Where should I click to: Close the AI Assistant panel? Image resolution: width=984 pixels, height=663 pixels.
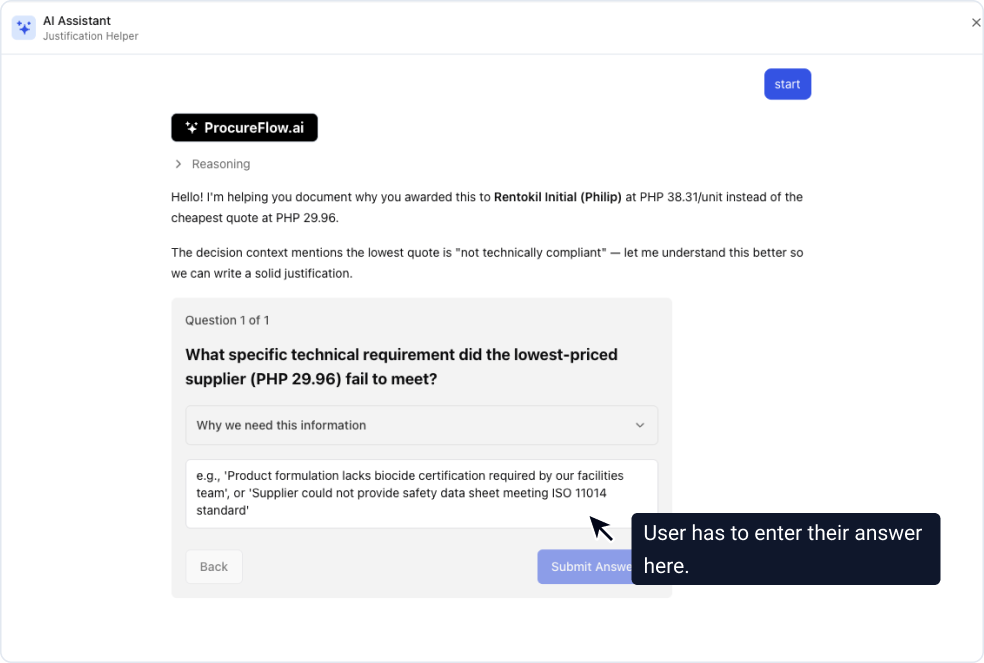976,22
